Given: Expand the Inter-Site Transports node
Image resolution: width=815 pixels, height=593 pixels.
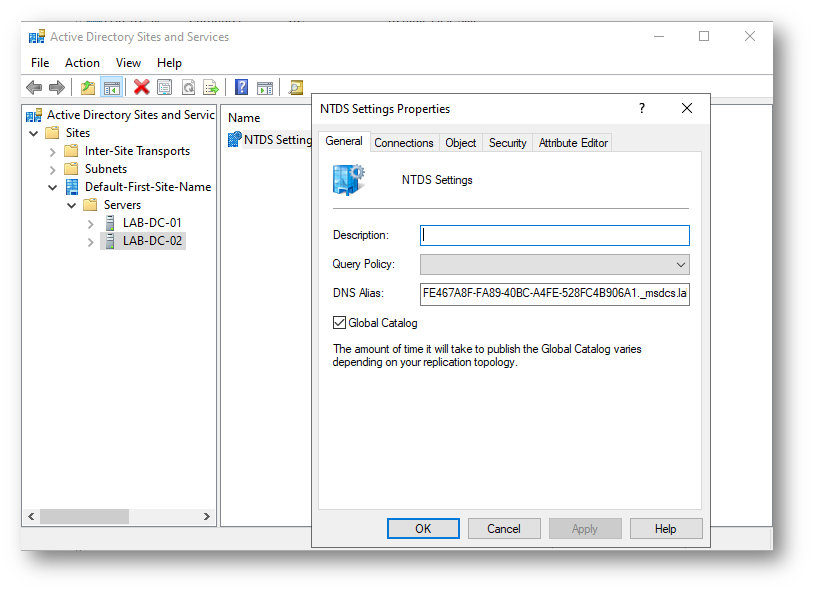Looking at the screenshot, I should (x=52, y=152).
